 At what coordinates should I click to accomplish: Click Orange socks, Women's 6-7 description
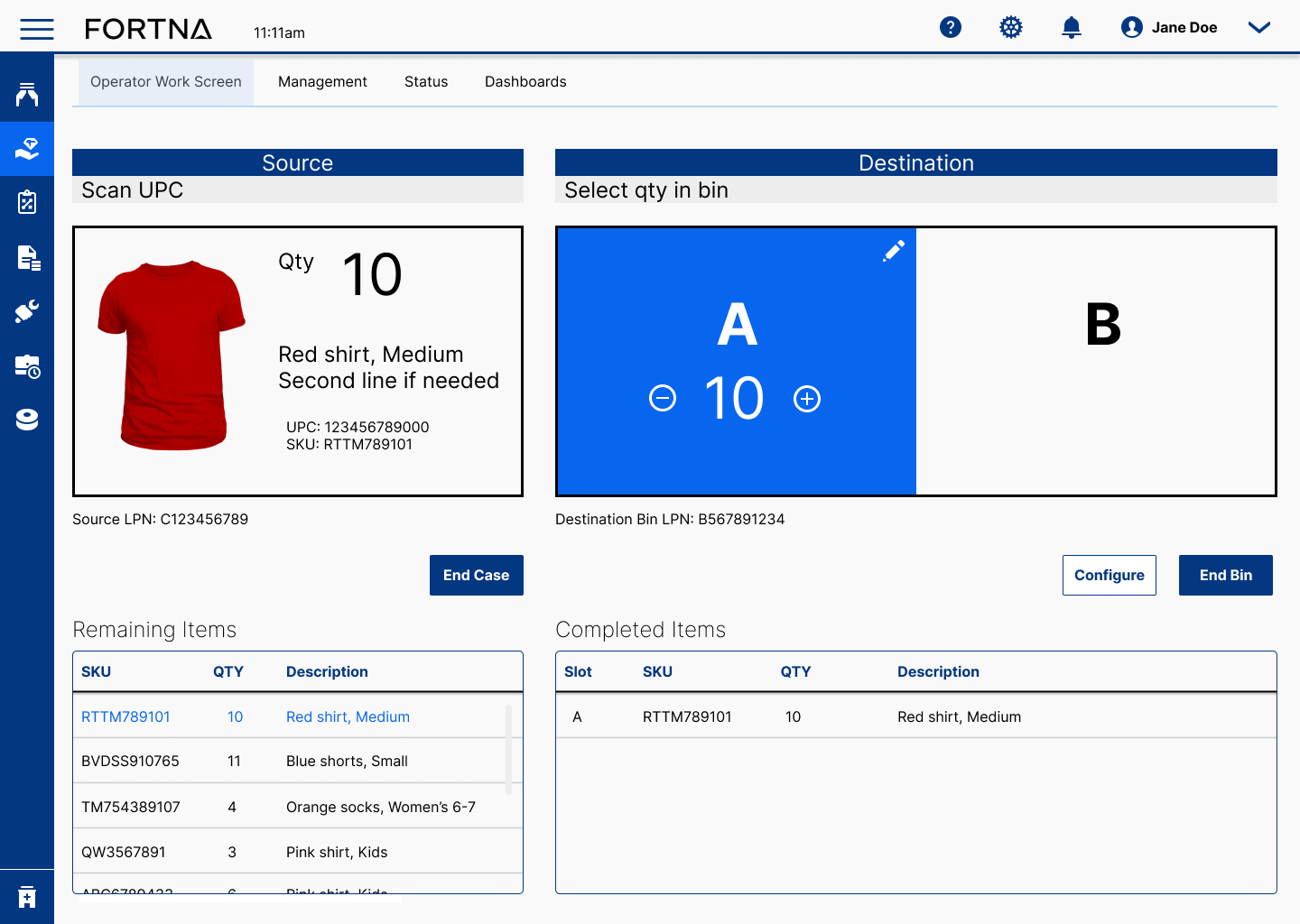click(x=381, y=807)
